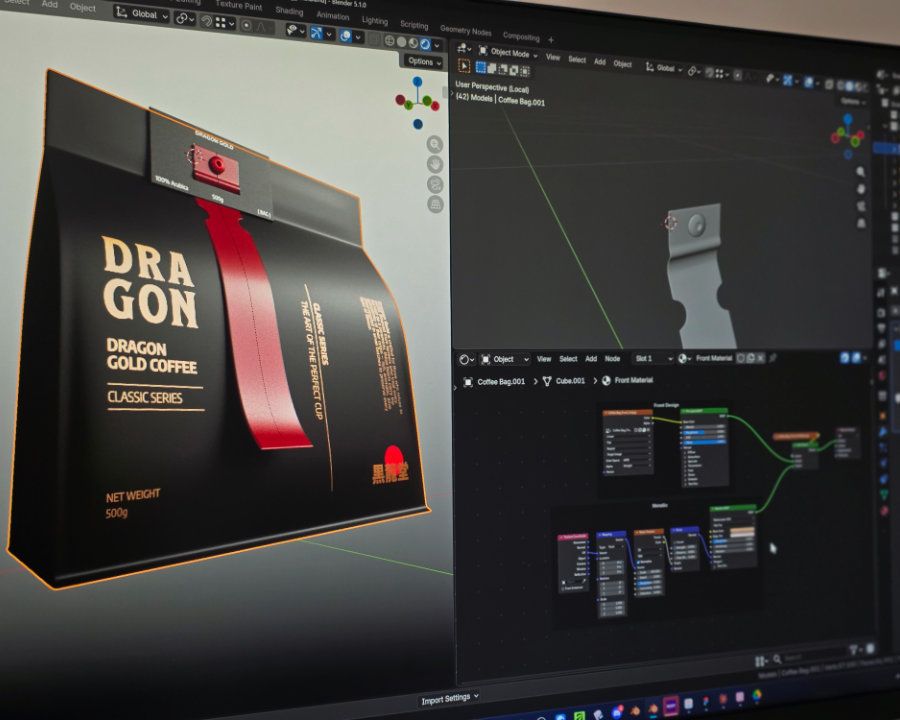Image resolution: width=900 pixels, height=720 pixels.
Task: Select rendered shading in left viewport
Action: (425, 44)
